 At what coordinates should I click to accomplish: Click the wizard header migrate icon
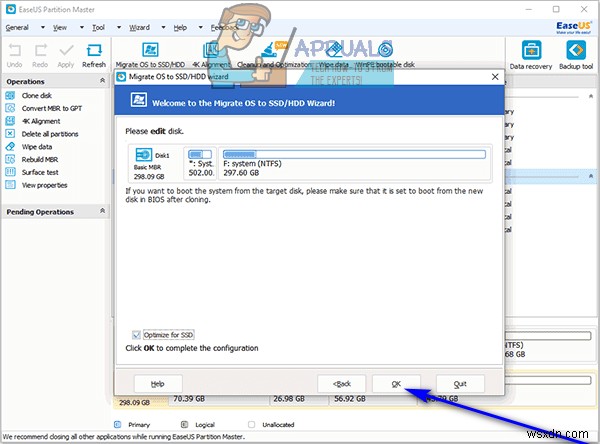tap(139, 100)
